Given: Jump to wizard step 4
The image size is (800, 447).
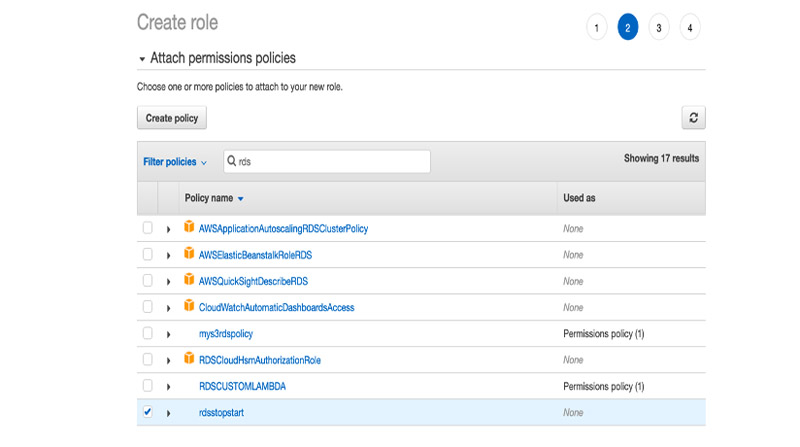Looking at the screenshot, I should 690,28.
